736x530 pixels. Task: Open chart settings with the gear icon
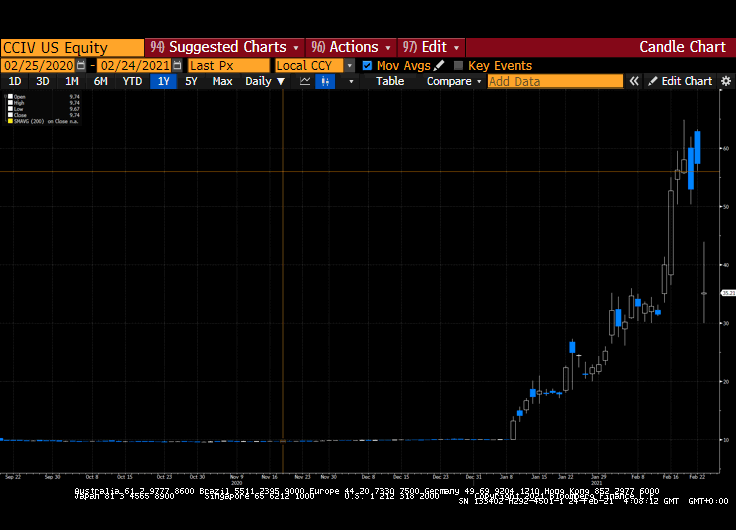[x=726, y=81]
